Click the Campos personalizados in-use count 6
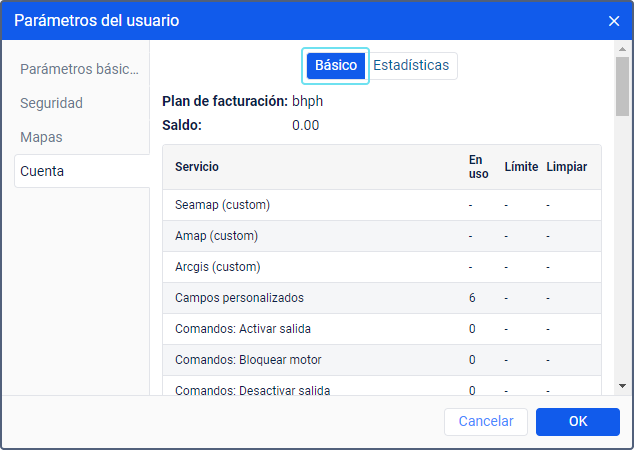634x450 pixels. click(472, 298)
